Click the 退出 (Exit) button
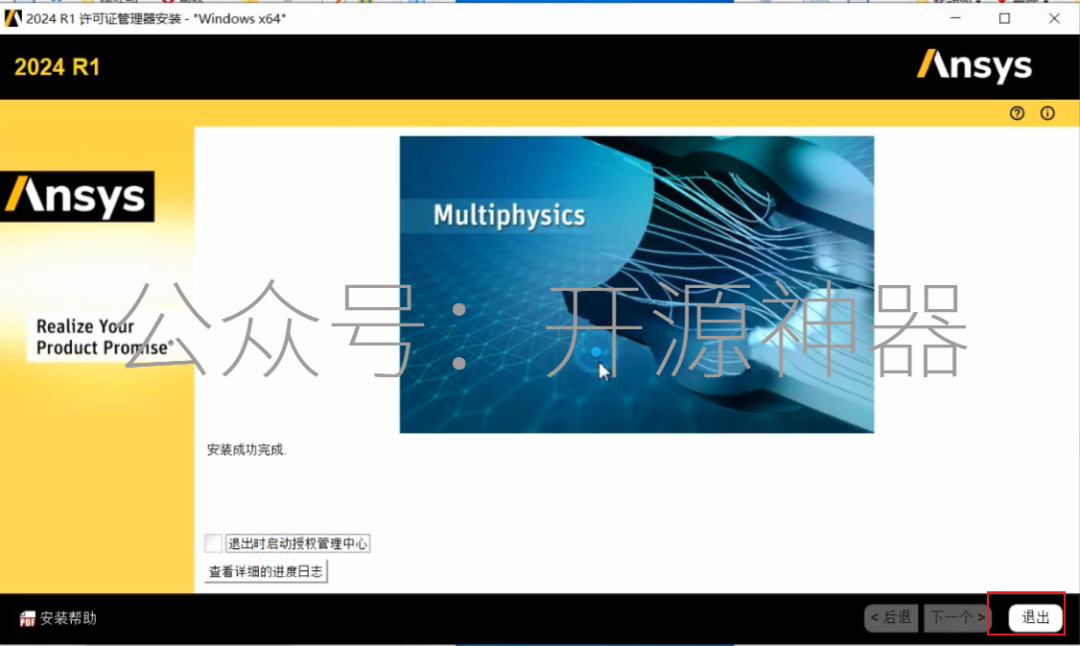This screenshot has height=646, width=1080. click(1035, 617)
